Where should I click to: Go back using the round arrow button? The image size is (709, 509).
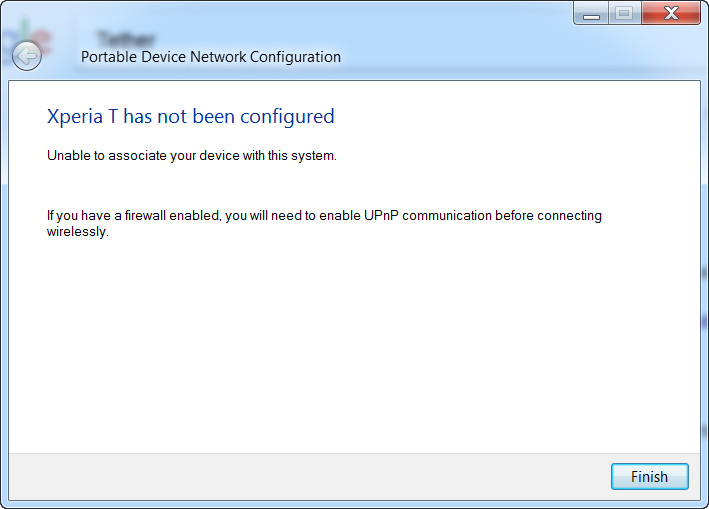(27, 56)
